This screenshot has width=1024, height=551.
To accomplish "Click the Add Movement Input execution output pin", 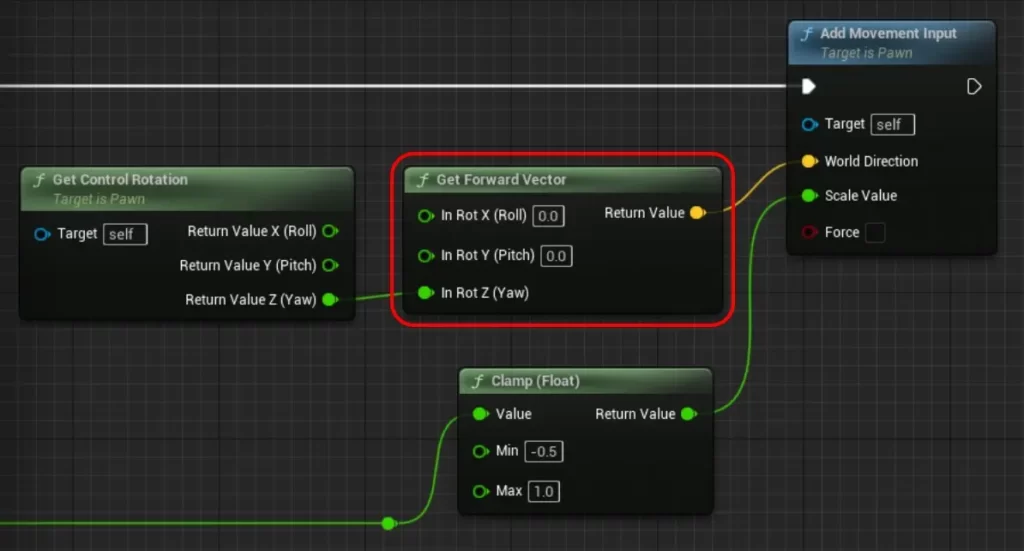I will click(x=974, y=87).
